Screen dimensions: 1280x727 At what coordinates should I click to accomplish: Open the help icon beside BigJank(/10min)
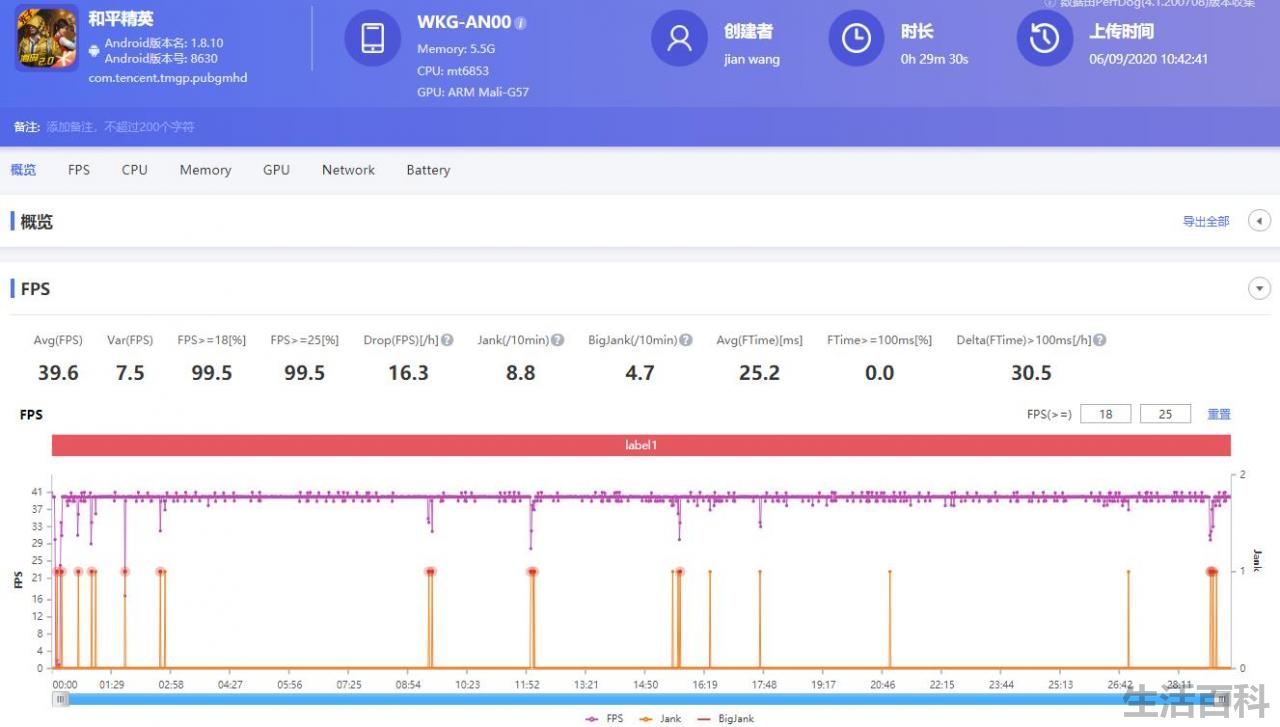686,340
